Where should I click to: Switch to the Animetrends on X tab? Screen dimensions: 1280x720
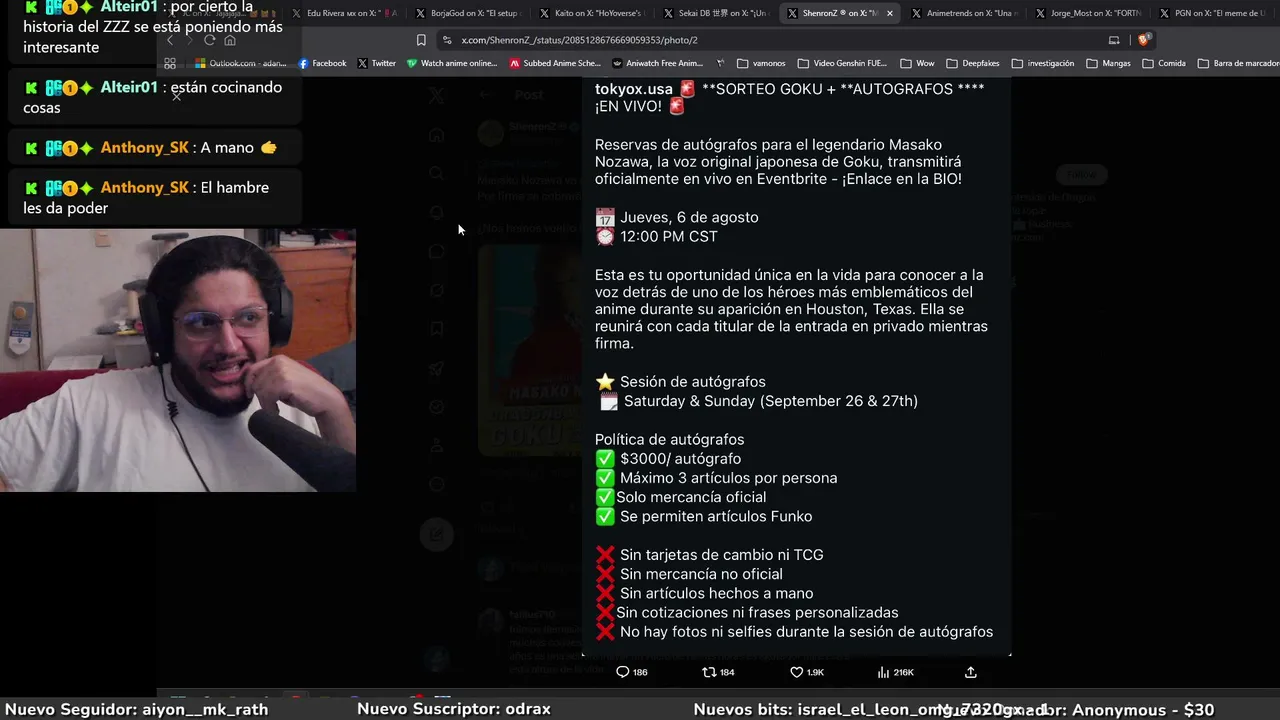point(964,14)
